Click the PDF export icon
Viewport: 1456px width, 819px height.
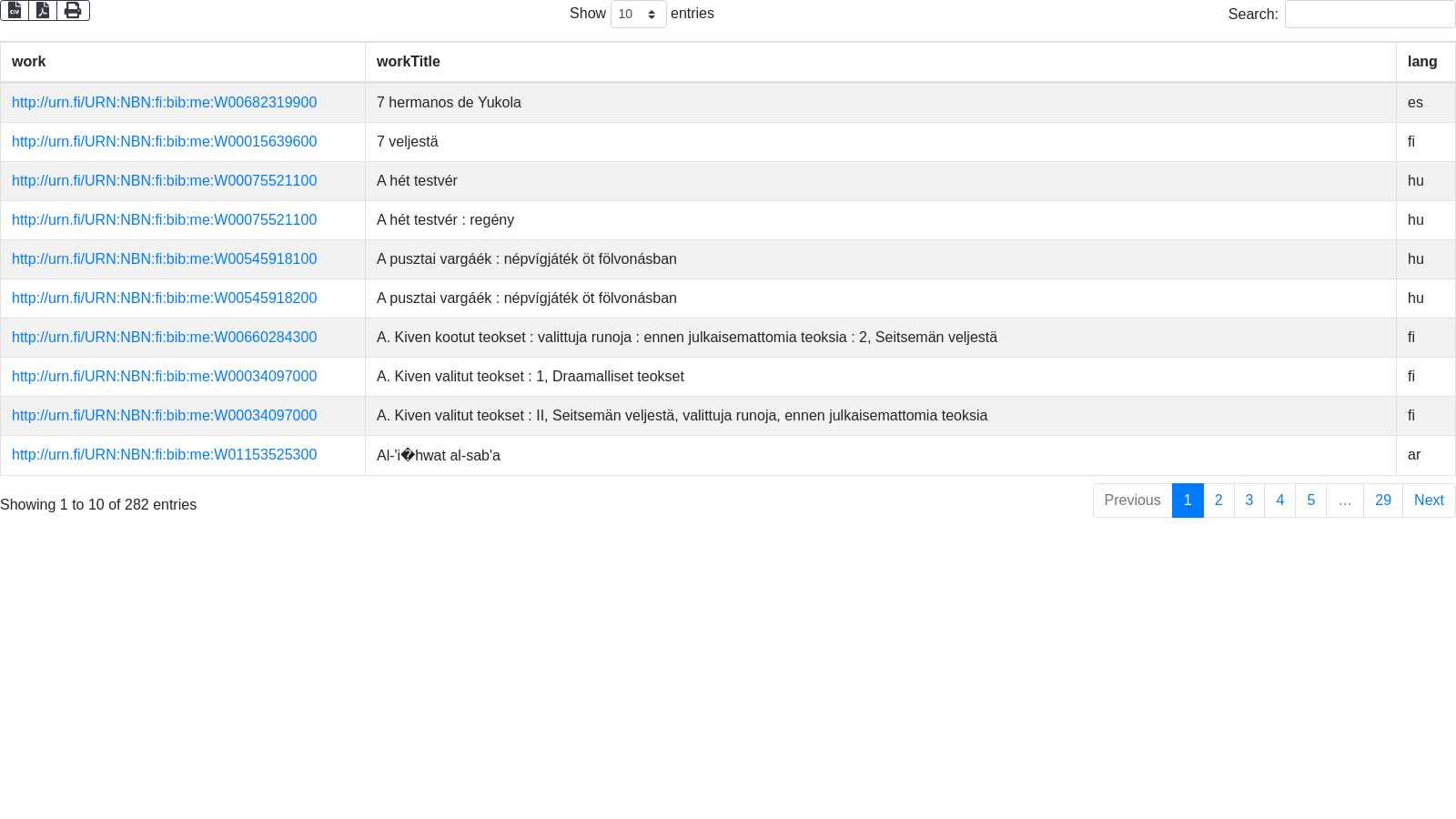pyautogui.click(x=43, y=10)
